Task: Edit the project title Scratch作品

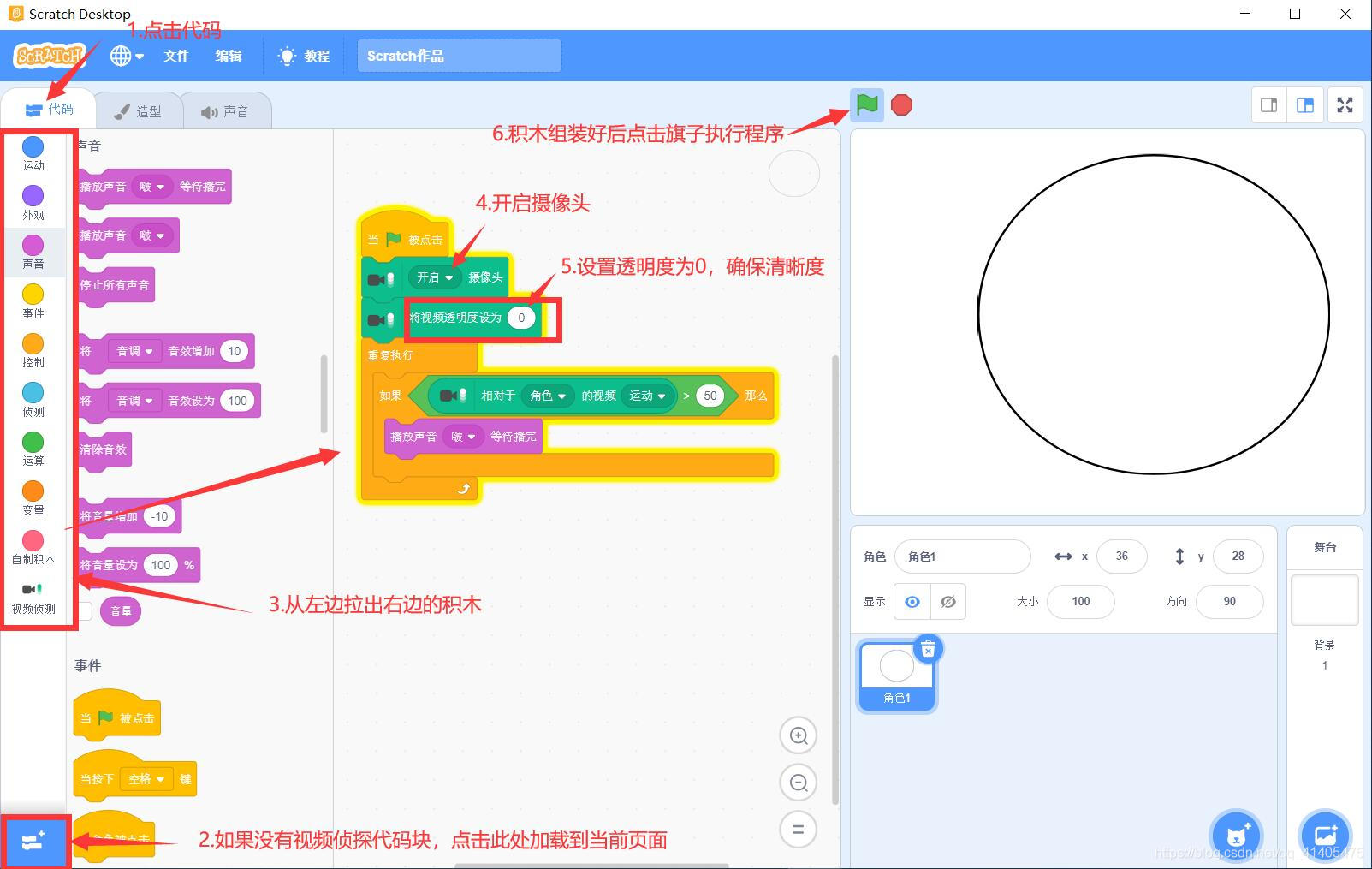Action: click(x=459, y=56)
